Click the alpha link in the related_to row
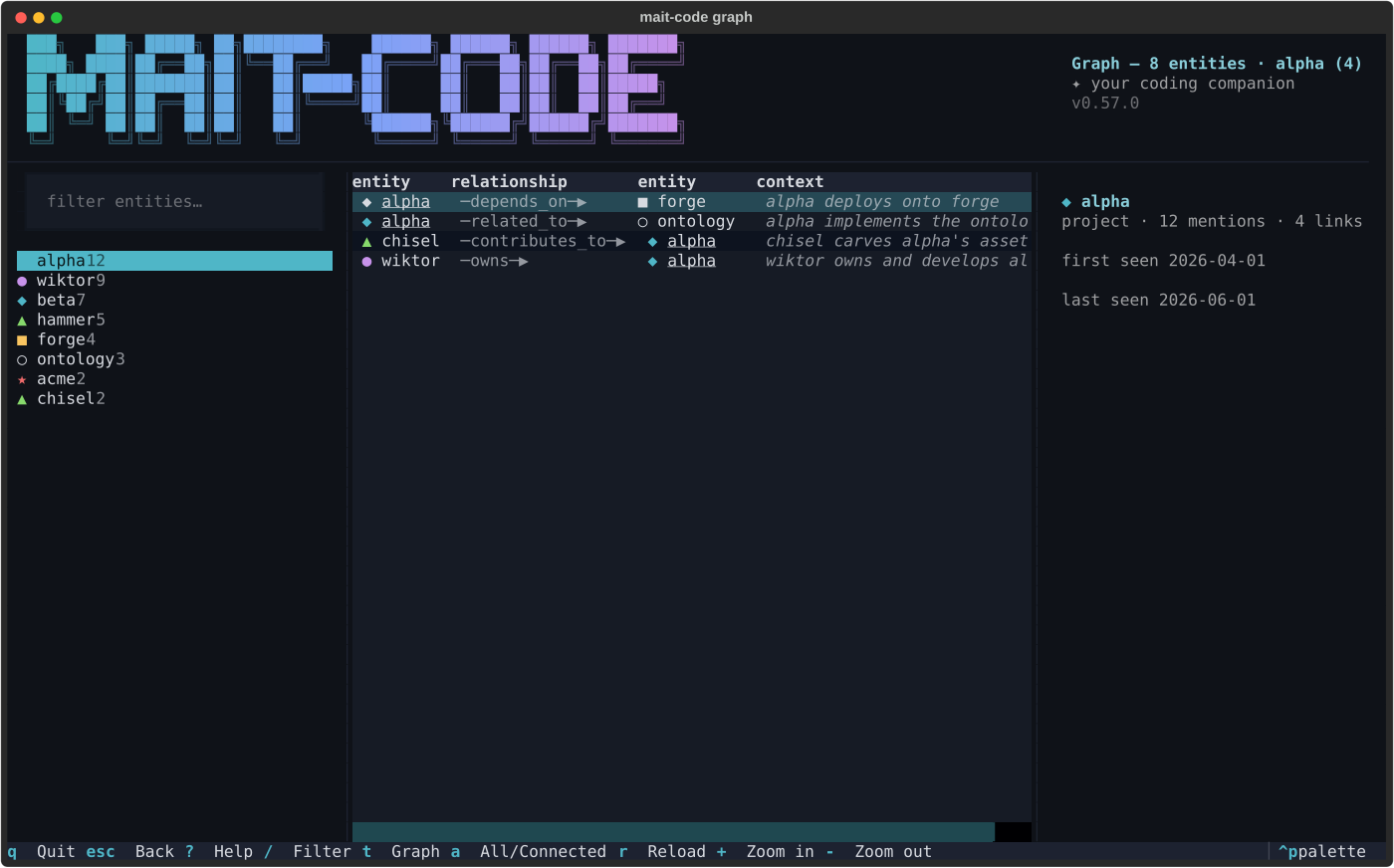 tap(405, 222)
